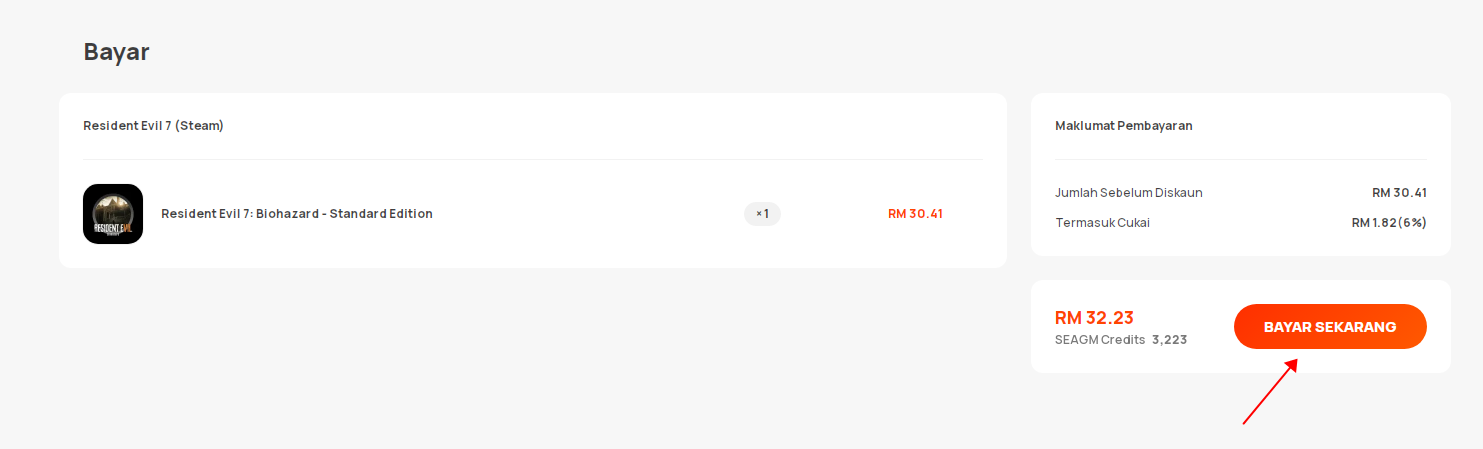This screenshot has height=449, width=1483.
Task: Open the Resident Evil 7 game thumbnail
Action: point(113,214)
